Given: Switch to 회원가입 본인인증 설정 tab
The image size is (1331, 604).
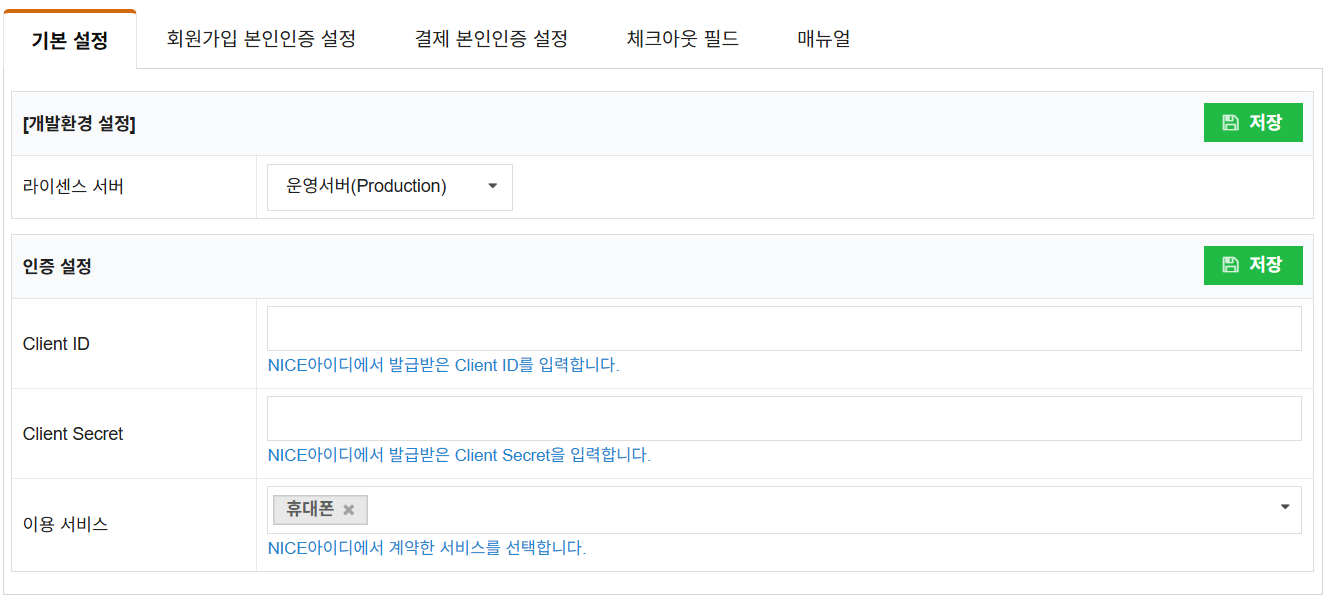Looking at the screenshot, I should point(261,39).
